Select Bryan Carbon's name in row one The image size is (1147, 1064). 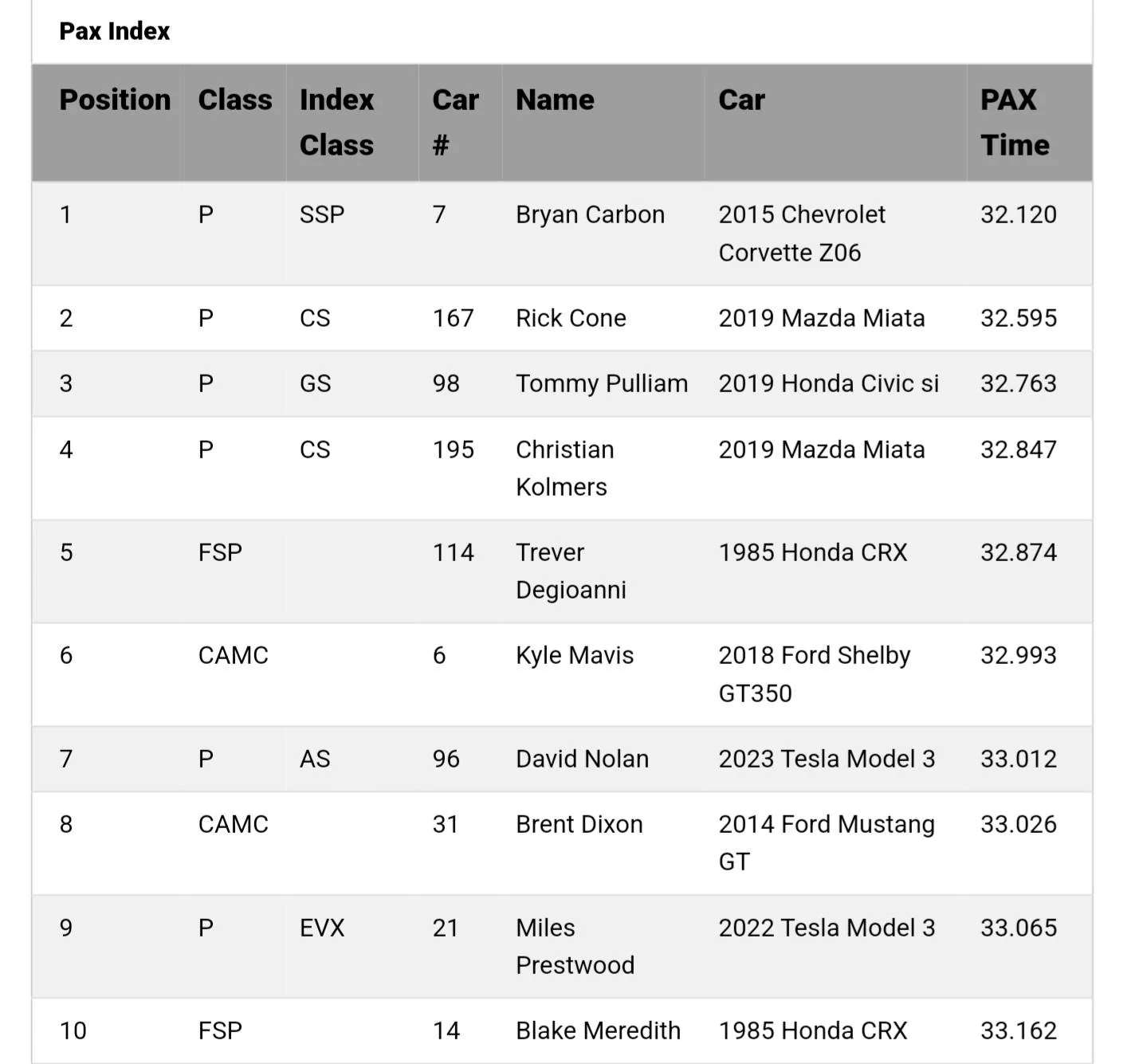[x=590, y=214]
